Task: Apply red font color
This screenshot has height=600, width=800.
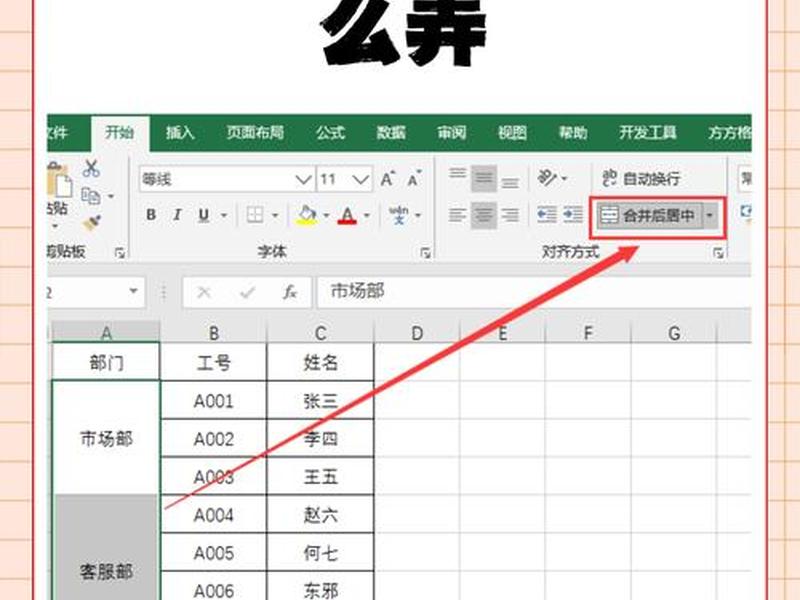Action: (x=347, y=215)
